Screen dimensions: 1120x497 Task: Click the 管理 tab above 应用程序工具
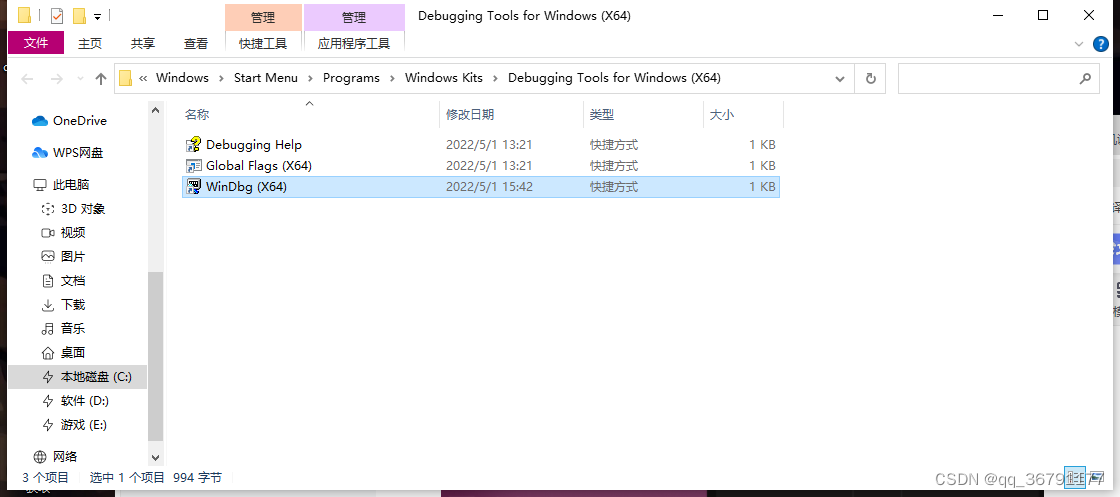click(354, 18)
